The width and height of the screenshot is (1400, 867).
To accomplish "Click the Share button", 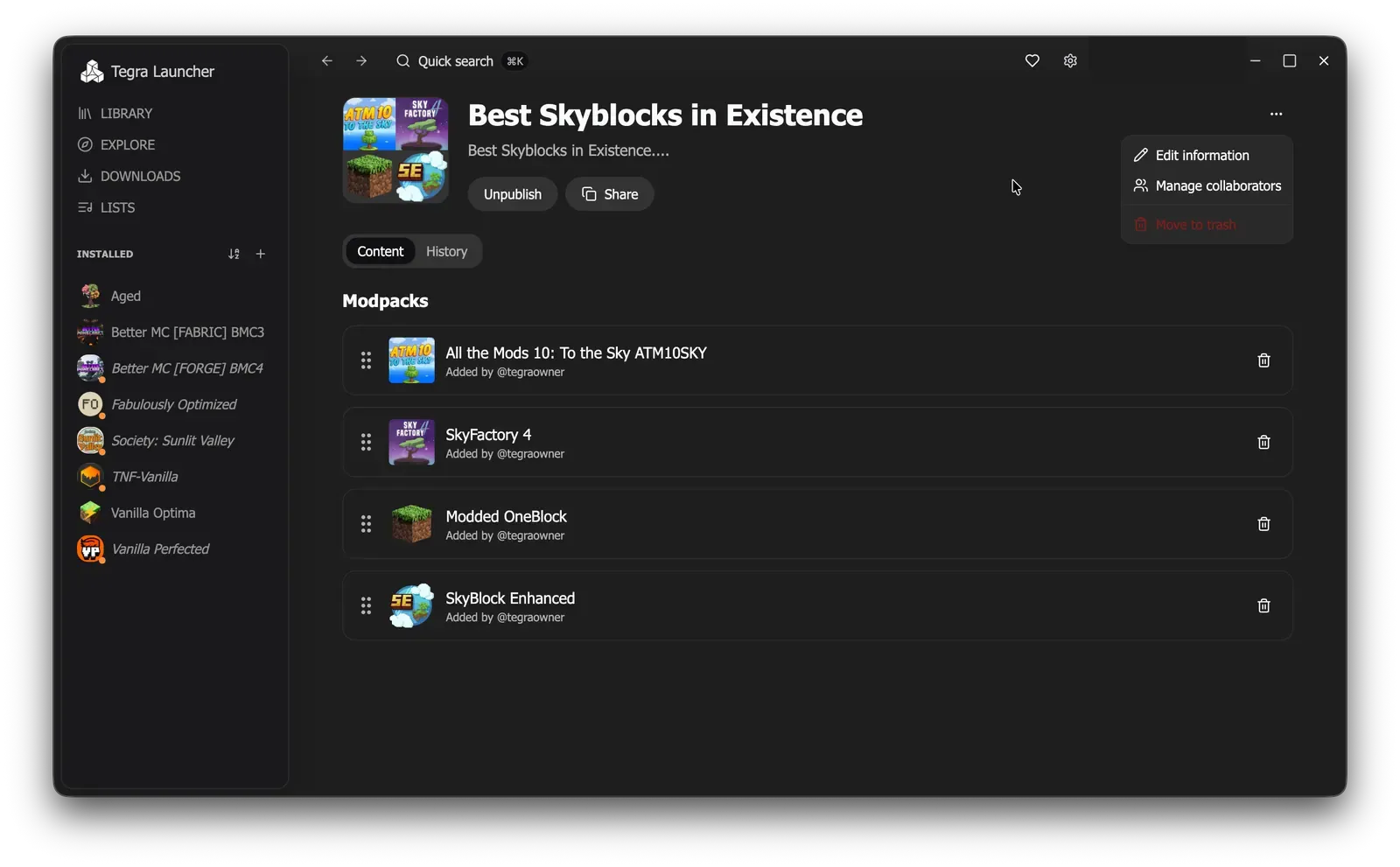I will click(x=610, y=194).
